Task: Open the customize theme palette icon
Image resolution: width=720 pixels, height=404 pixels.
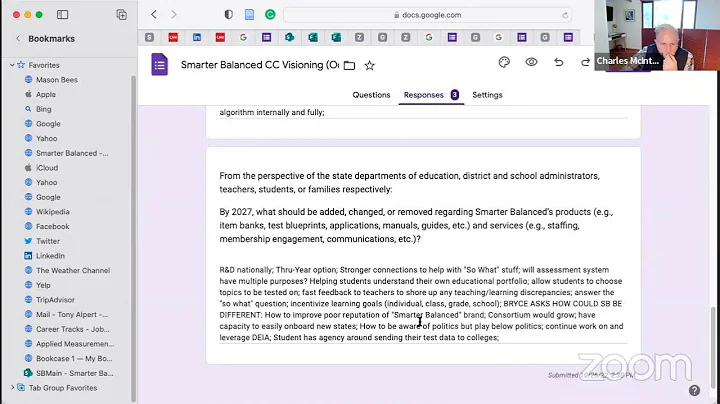Action: coord(504,62)
